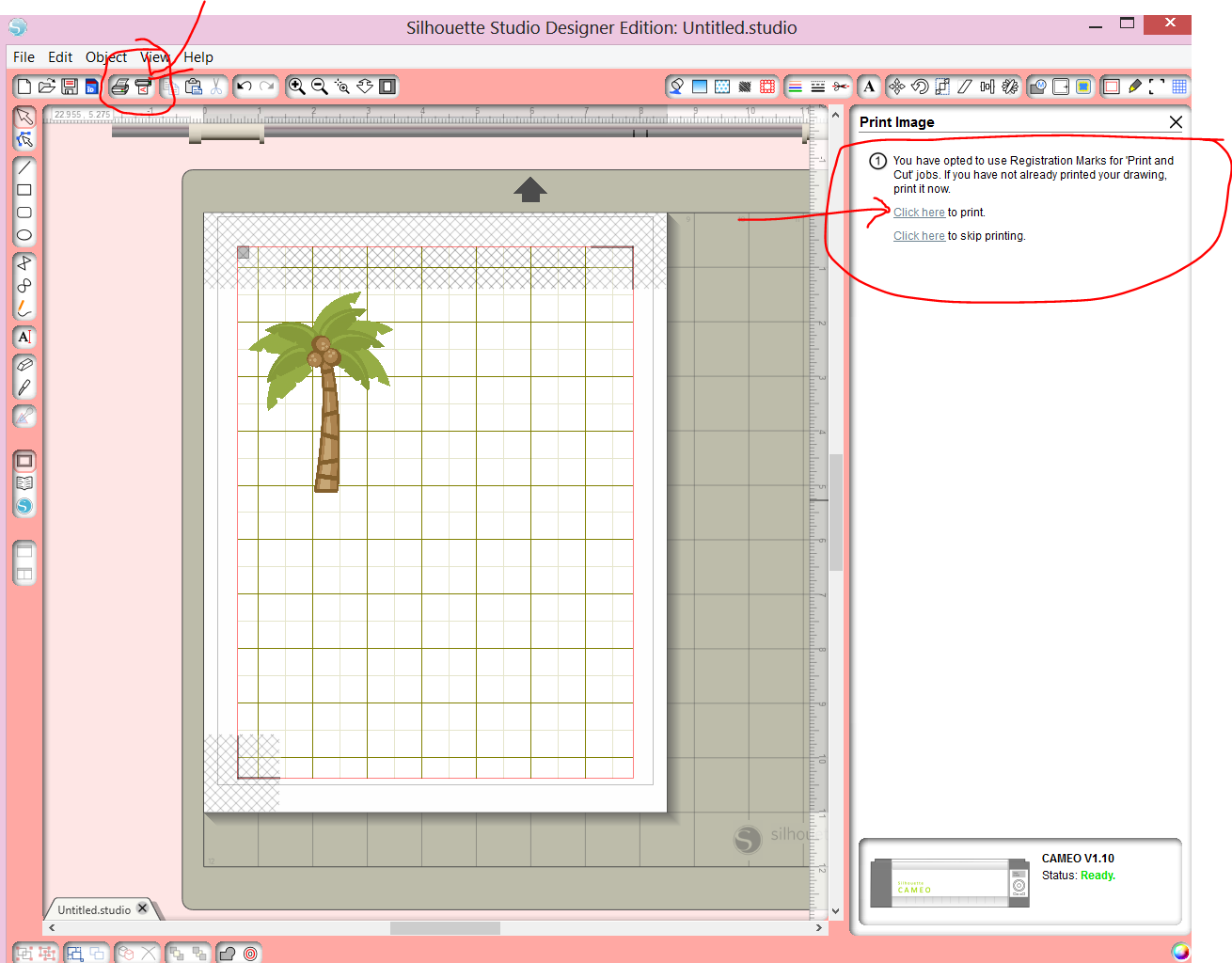Save the file with the floppy disk icon
Image resolution: width=1232 pixels, height=963 pixels.
coord(70,87)
